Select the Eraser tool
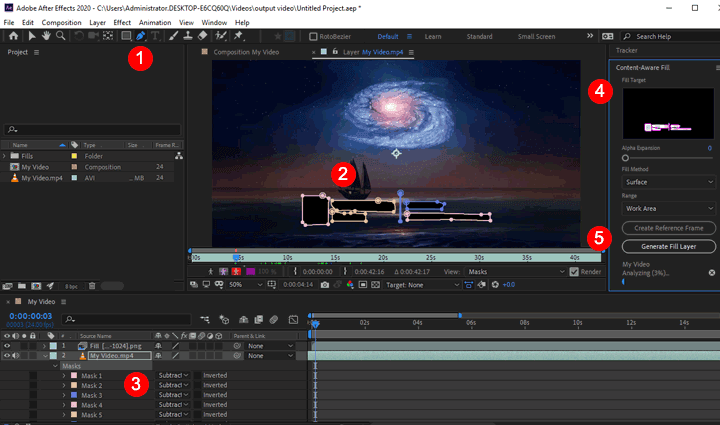 coord(203,36)
